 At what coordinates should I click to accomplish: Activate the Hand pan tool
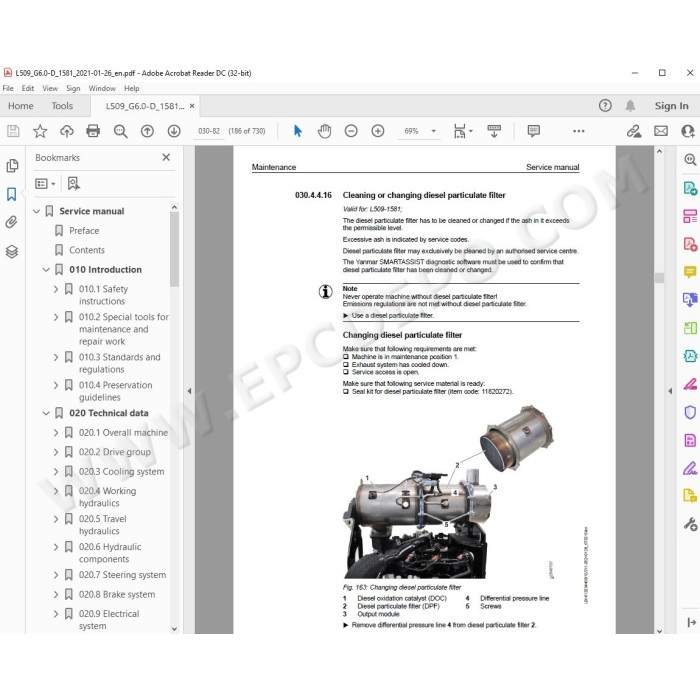[x=325, y=131]
